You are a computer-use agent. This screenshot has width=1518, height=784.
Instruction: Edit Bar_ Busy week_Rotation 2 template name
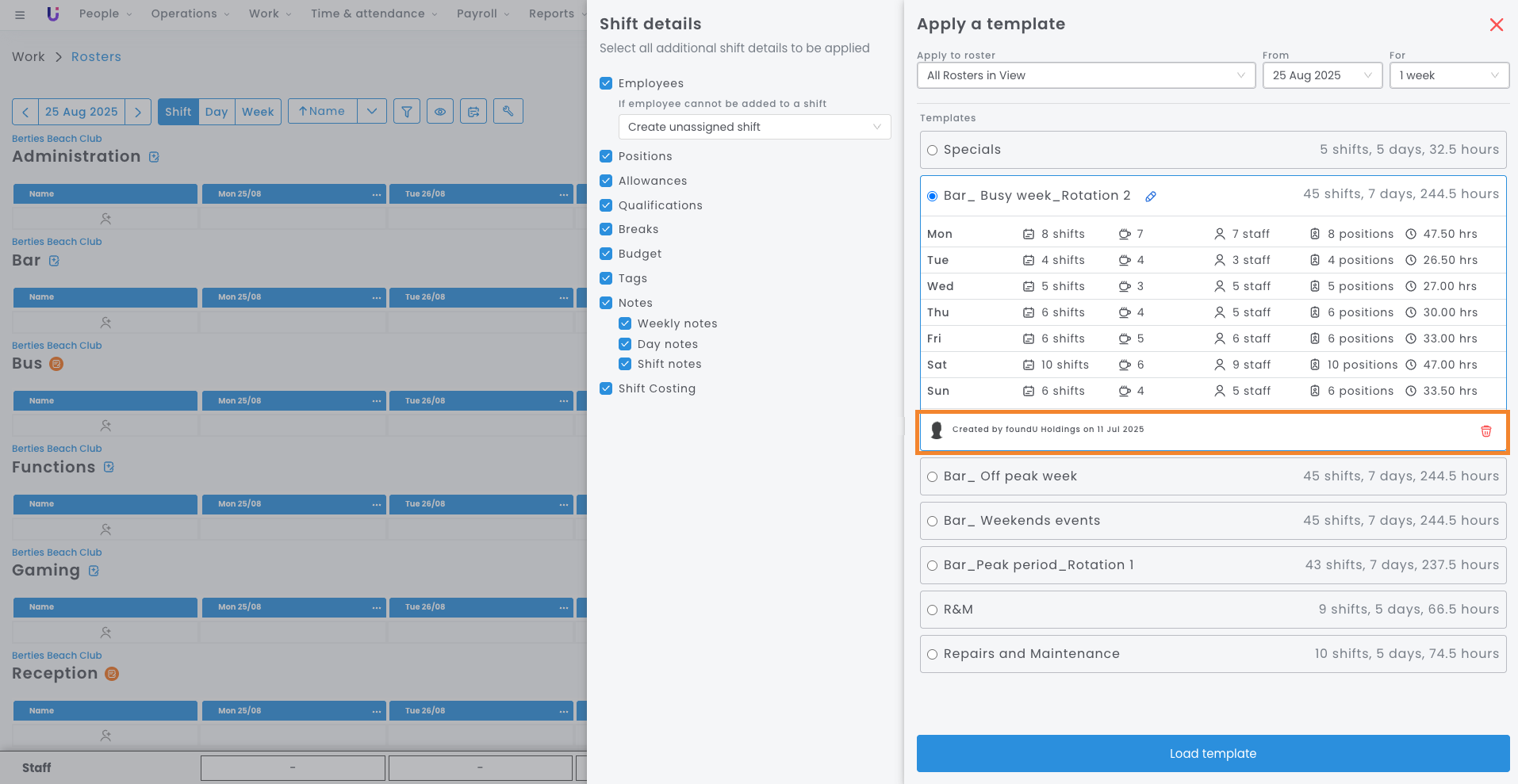pyautogui.click(x=1150, y=197)
